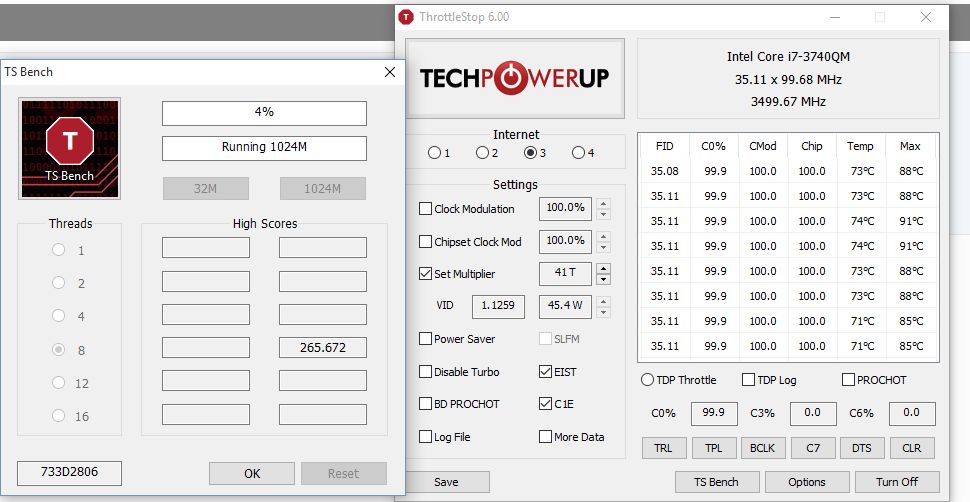Screen dimensions: 970x502
Task: Select Internet profile 2 radio button
Action: point(483,152)
